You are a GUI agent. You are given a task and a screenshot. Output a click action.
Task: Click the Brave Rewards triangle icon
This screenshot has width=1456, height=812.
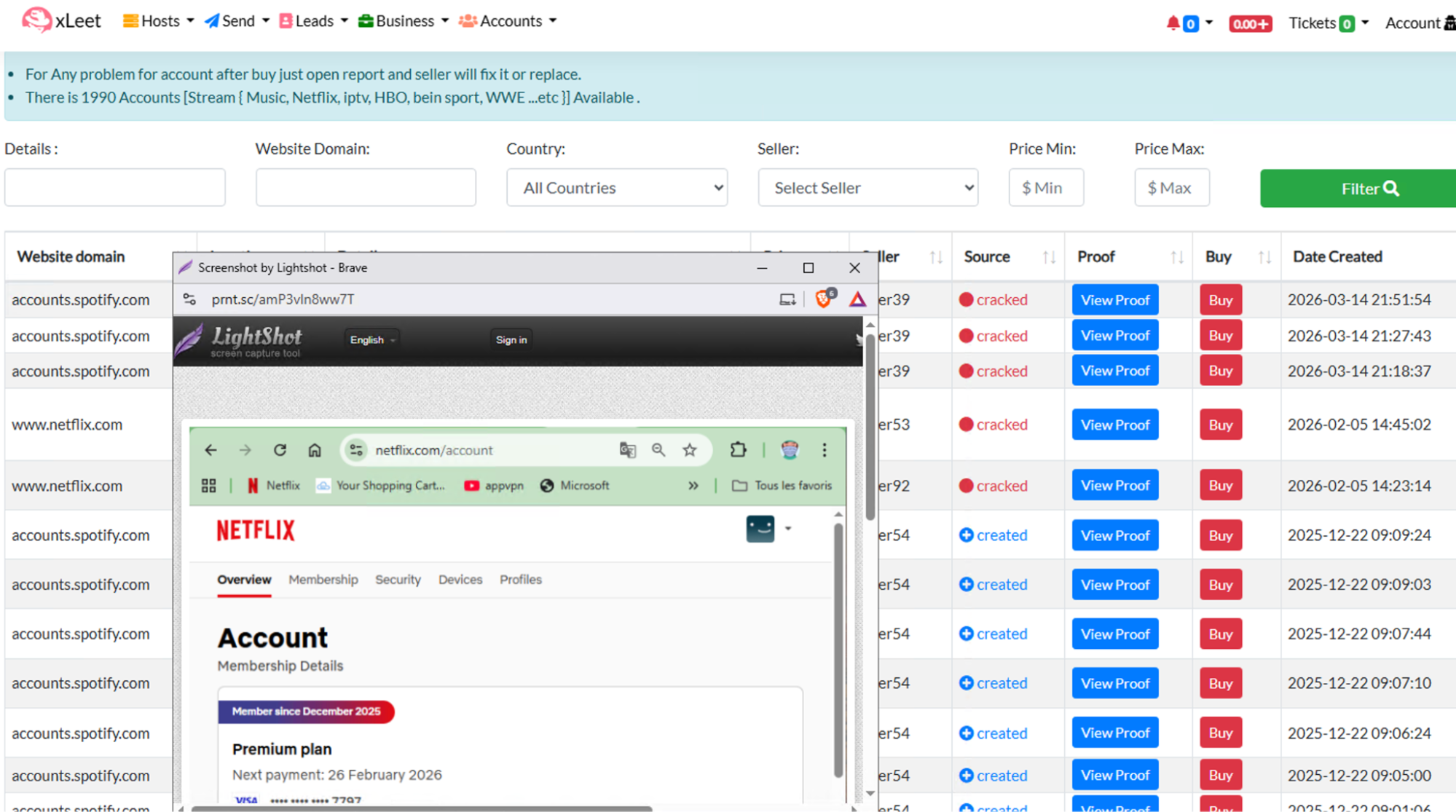pyautogui.click(x=857, y=299)
